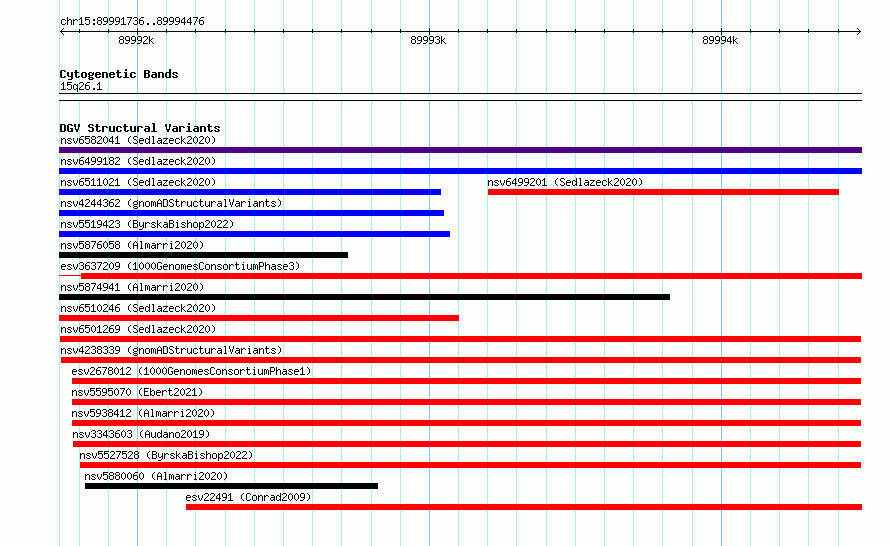890x546 pixels.
Task: Open the nsv6499182 (Sedlazeck2020) label
Action: coord(138,161)
